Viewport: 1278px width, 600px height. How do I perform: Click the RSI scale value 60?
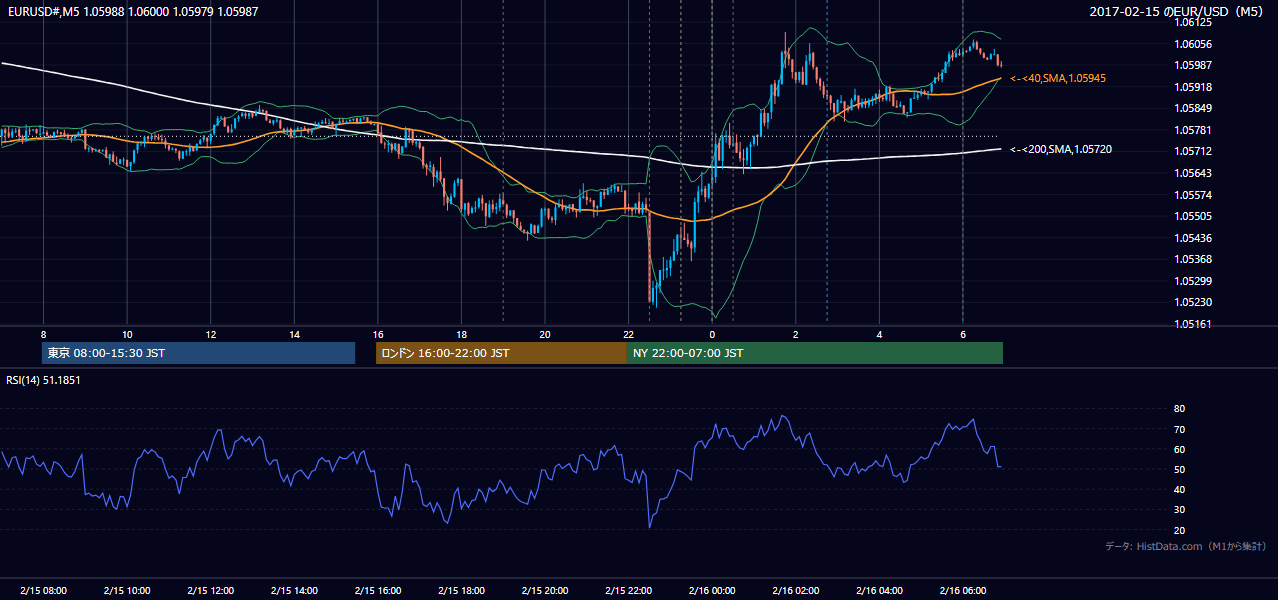click(1180, 449)
